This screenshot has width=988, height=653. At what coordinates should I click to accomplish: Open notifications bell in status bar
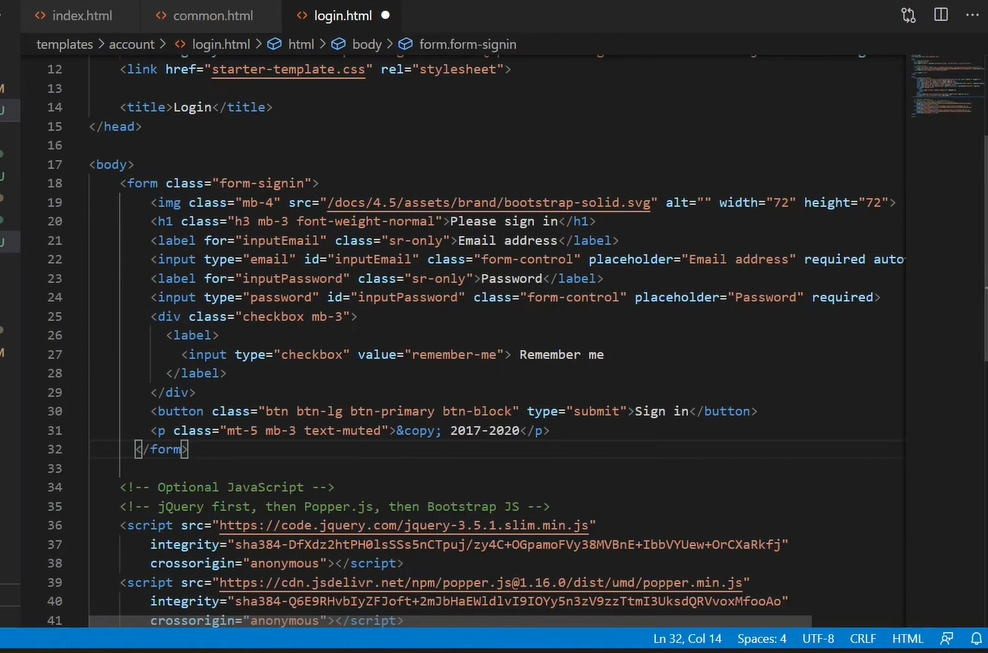click(976, 639)
